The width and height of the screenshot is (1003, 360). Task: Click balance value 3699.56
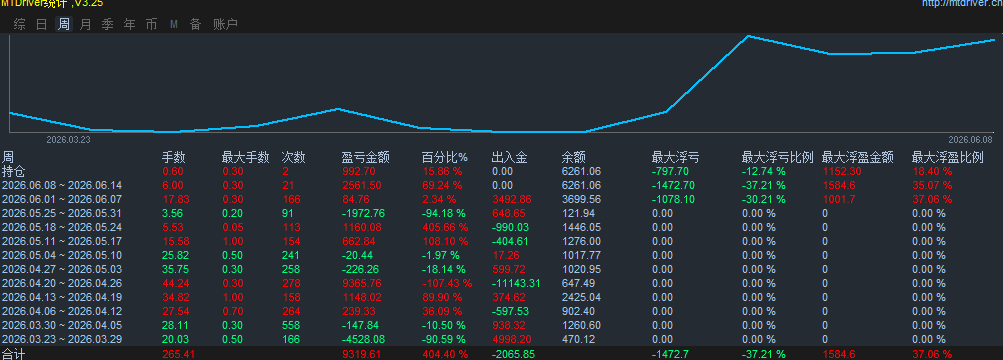point(581,199)
